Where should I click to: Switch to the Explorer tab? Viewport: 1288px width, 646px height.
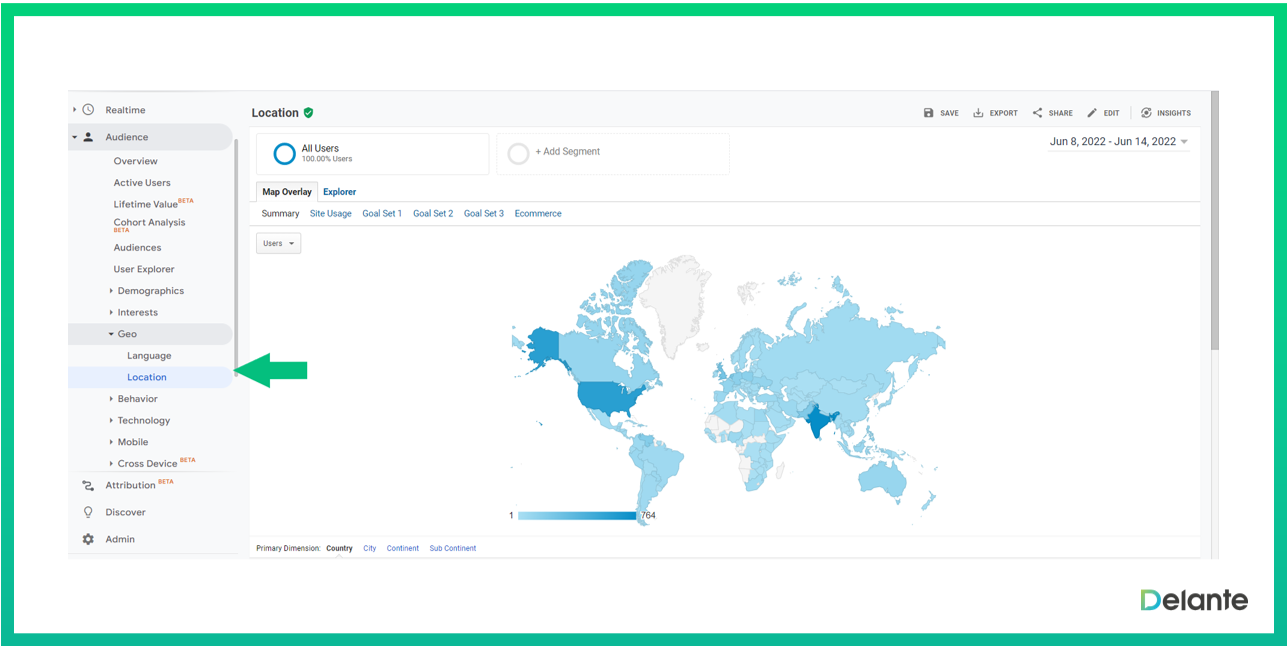tap(339, 192)
